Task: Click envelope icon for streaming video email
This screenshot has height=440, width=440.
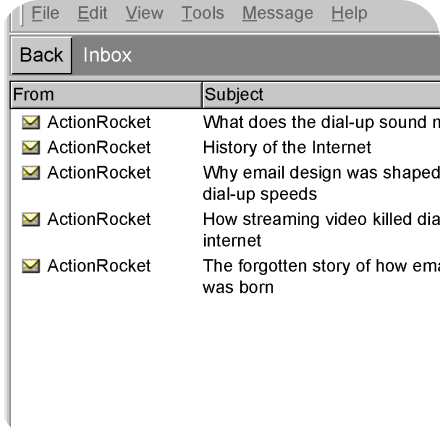Action: 31,219
